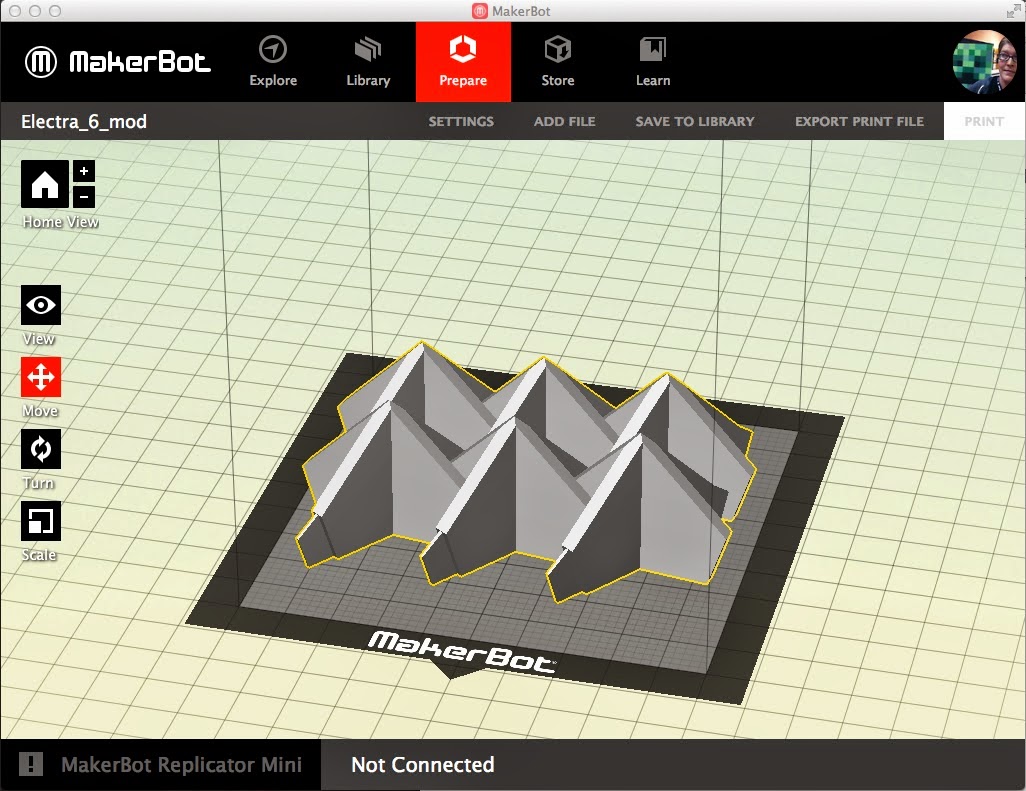Zoom out with the minus button

click(x=84, y=197)
